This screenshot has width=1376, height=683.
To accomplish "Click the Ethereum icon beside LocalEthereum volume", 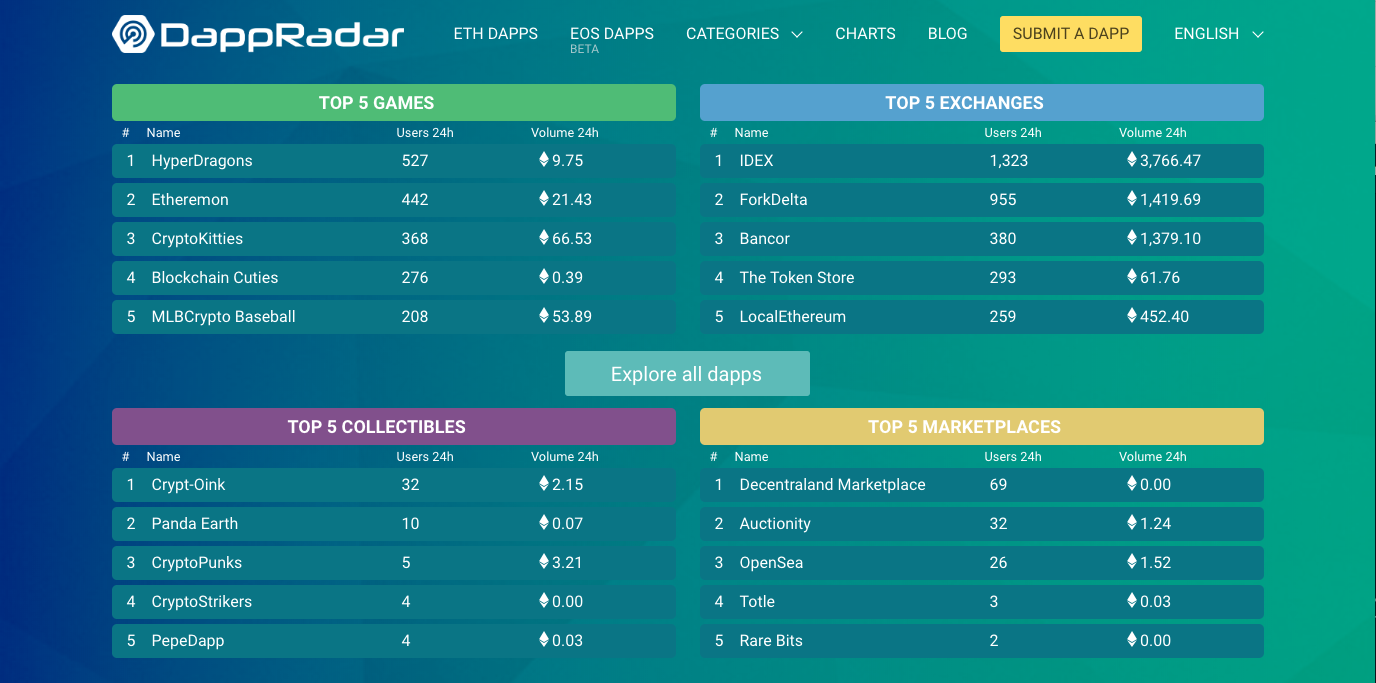I will pos(1132,316).
